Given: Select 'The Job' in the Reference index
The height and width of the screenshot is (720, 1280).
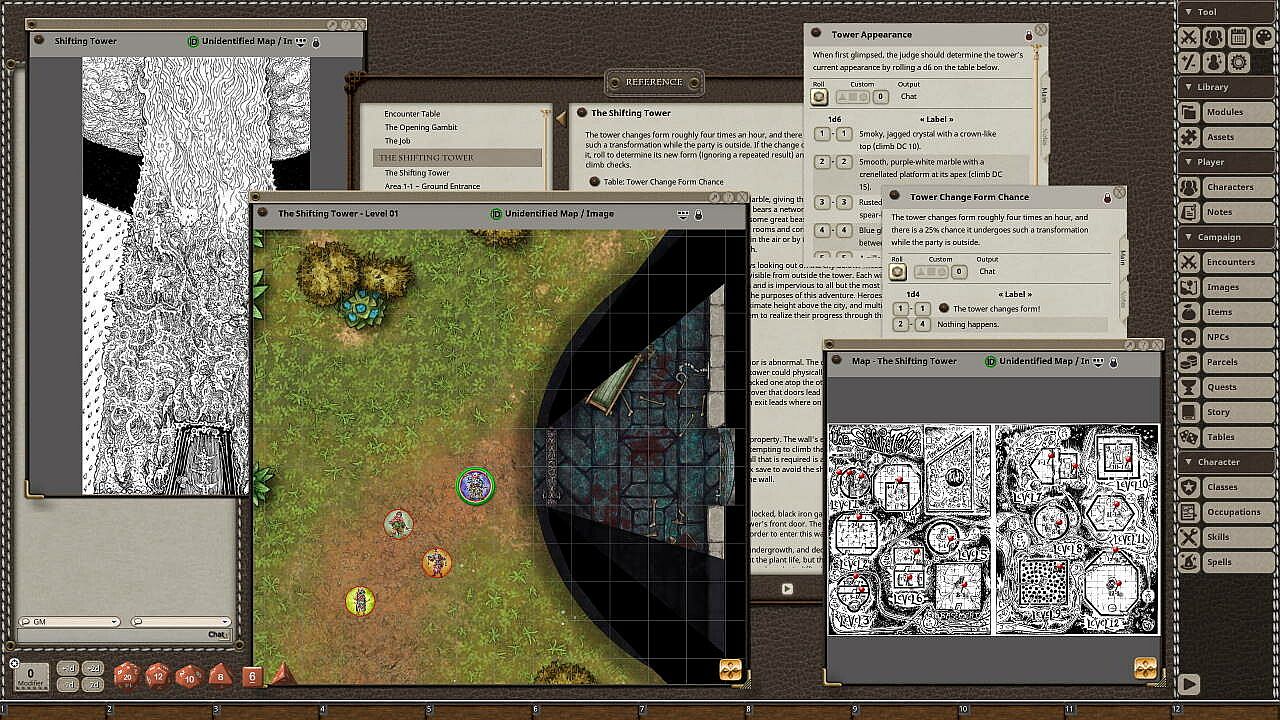Looking at the screenshot, I should (x=398, y=141).
